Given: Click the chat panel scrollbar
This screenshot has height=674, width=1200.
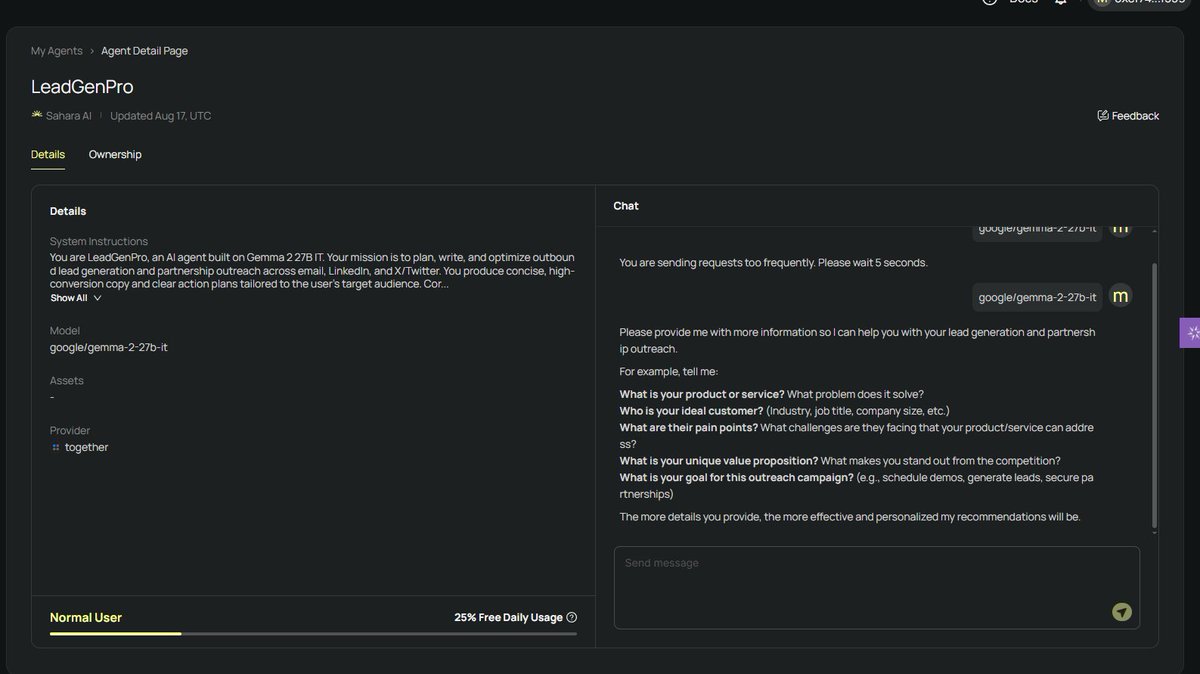Looking at the screenshot, I should tap(1155, 395).
